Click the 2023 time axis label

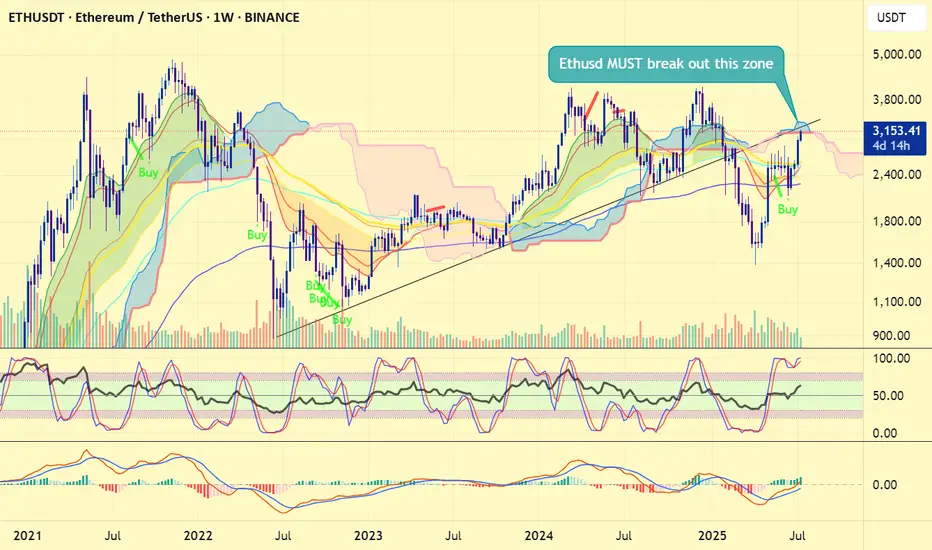[369, 535]
